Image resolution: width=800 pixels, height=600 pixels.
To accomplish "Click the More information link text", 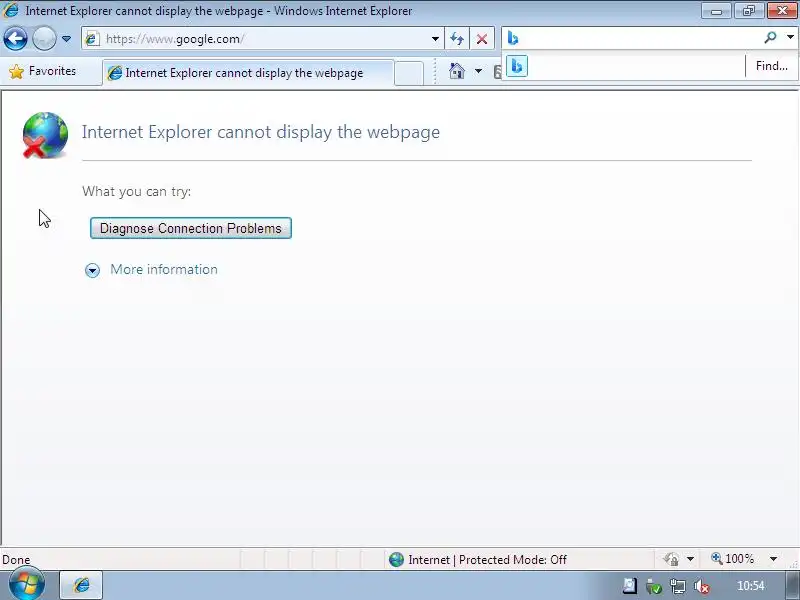I will coord(164,269).
